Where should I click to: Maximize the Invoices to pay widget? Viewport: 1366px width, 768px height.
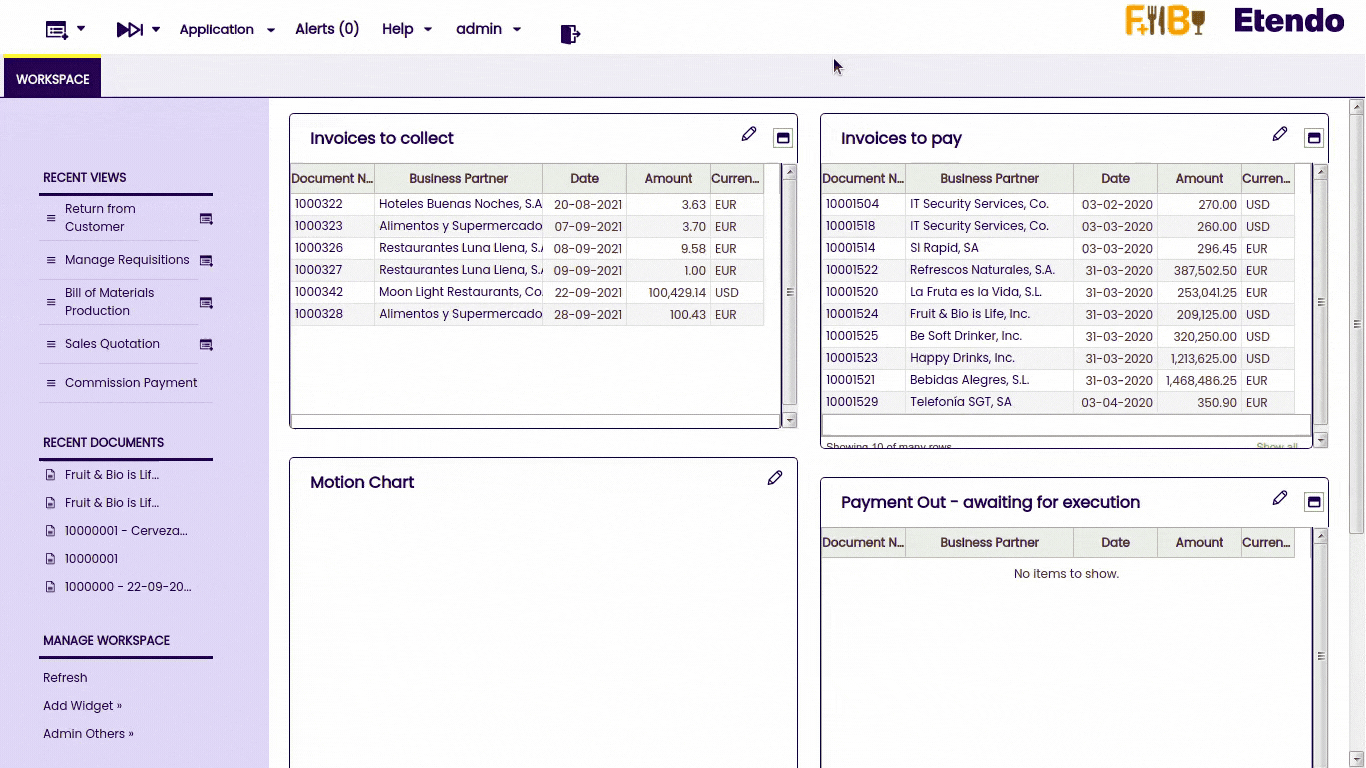(x=1314, y=138)
